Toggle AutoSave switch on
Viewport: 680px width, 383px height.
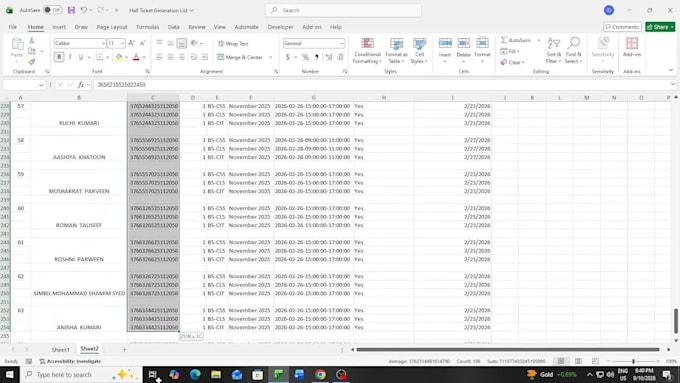52,10
